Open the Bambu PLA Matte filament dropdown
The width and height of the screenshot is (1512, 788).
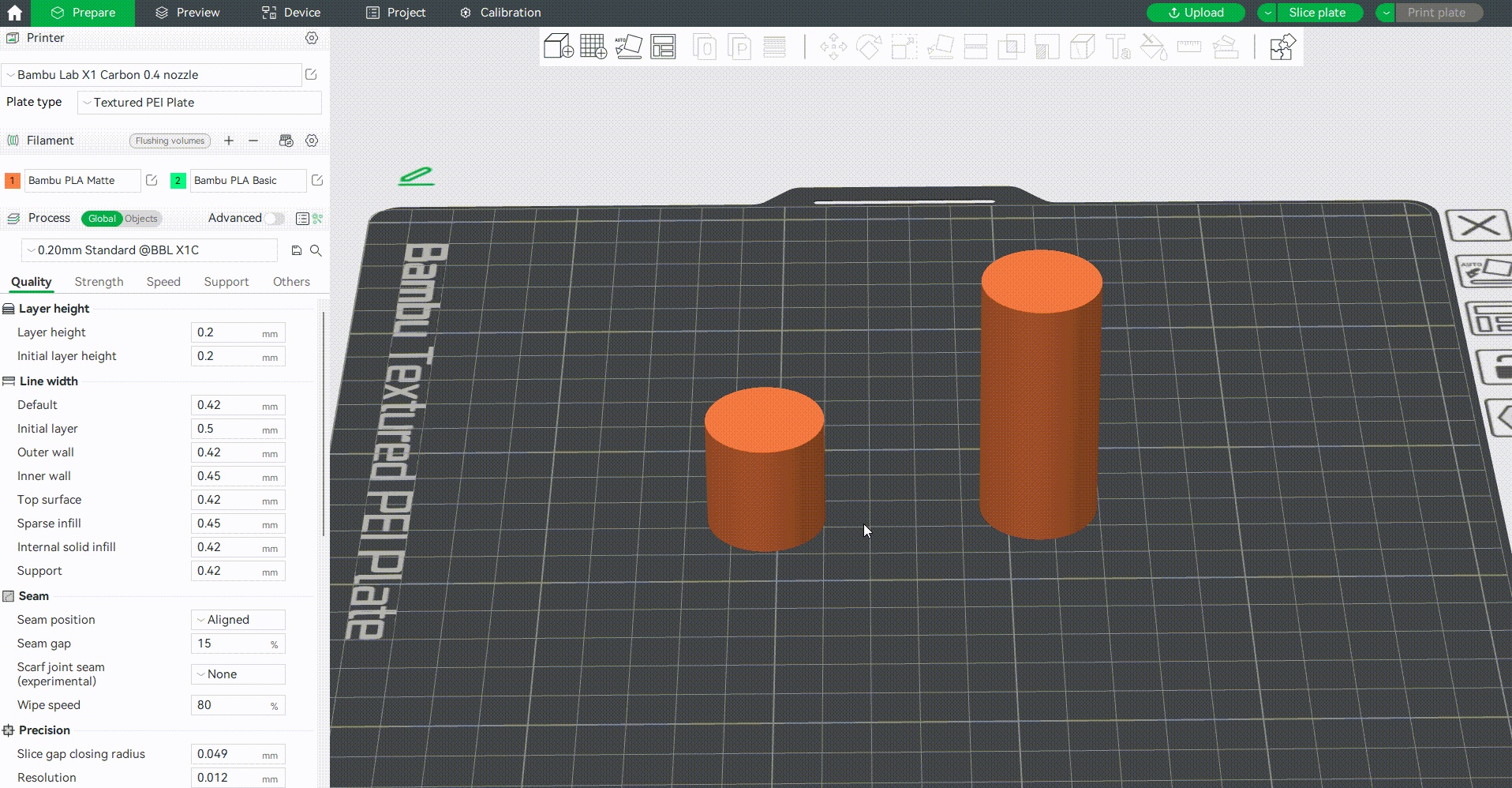[83, 181]
